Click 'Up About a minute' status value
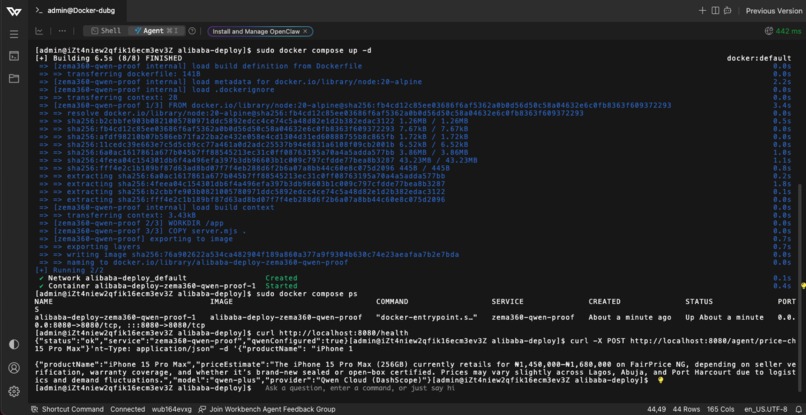This screenshot has height=415, width=806. [724, 317]
